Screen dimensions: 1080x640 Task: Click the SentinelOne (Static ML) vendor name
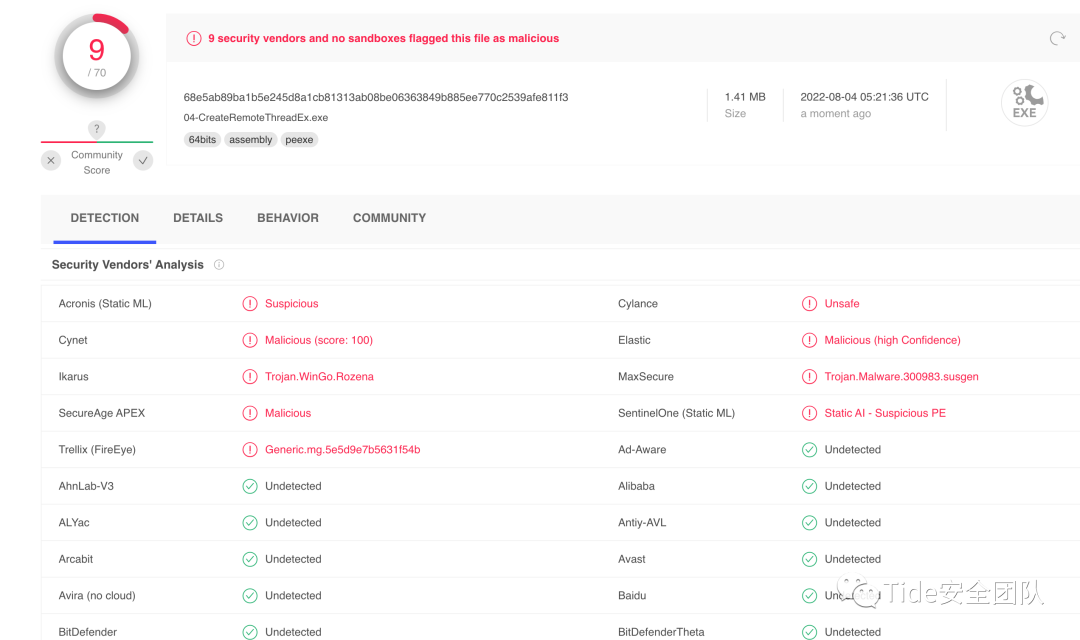[x=676, y=413]
